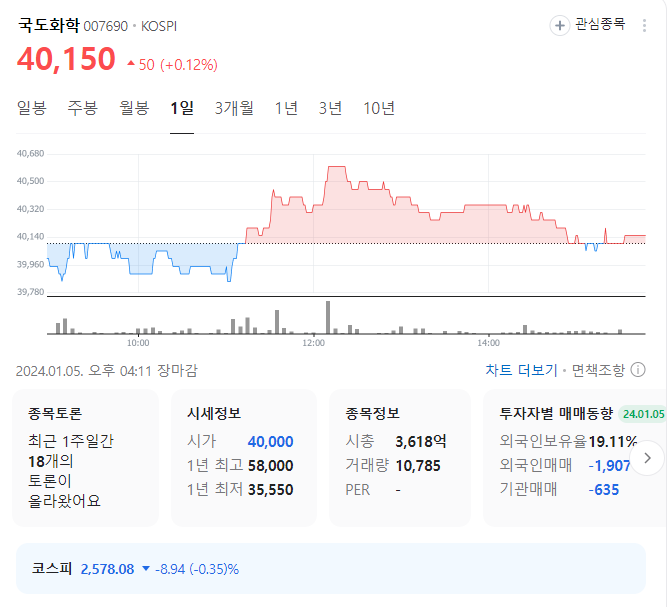Image resolution: width=667 pixels, height=607 pixels.
Task: Select the 1일 chart tab
Action: (182, 108)
